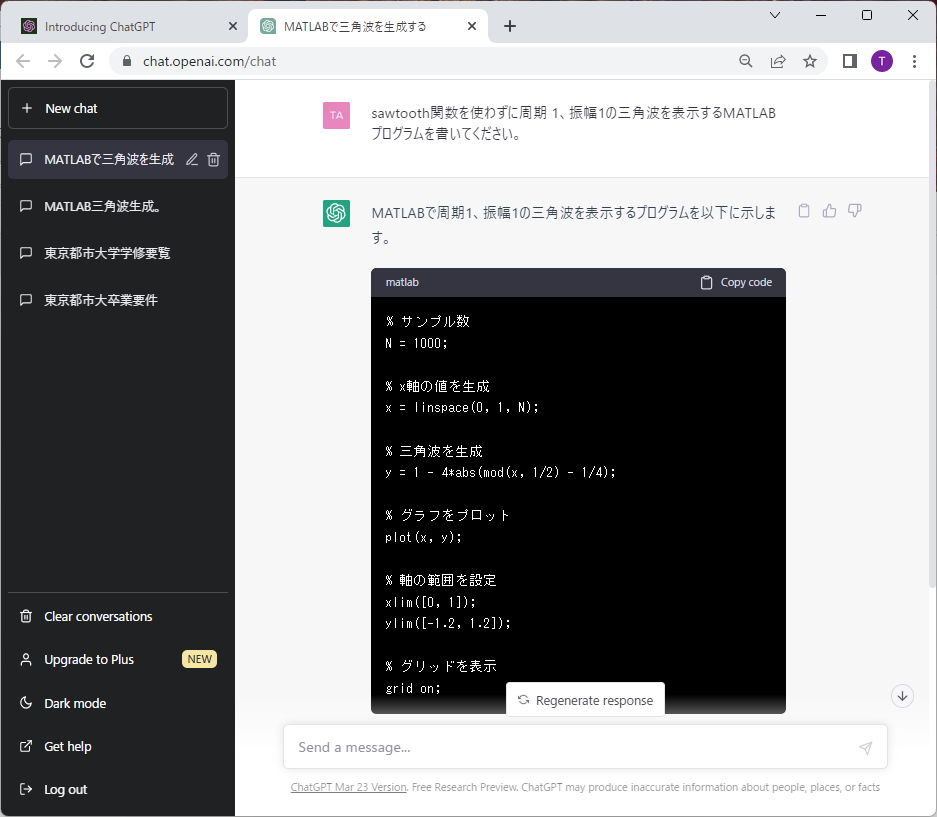The height and width of the screenshot is (817, 937).
Task: Open the profile avatar T
Action: tap(882, 61)
